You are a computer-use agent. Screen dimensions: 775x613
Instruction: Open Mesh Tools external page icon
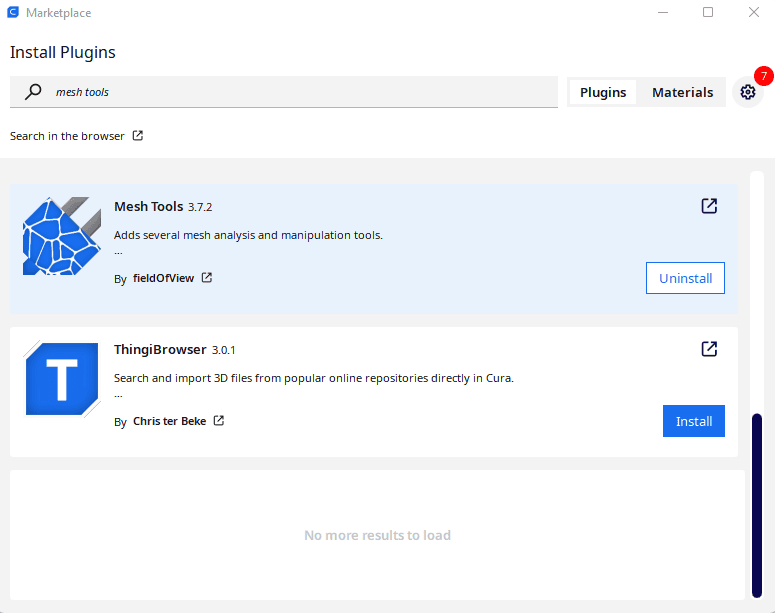coord(709,206)
